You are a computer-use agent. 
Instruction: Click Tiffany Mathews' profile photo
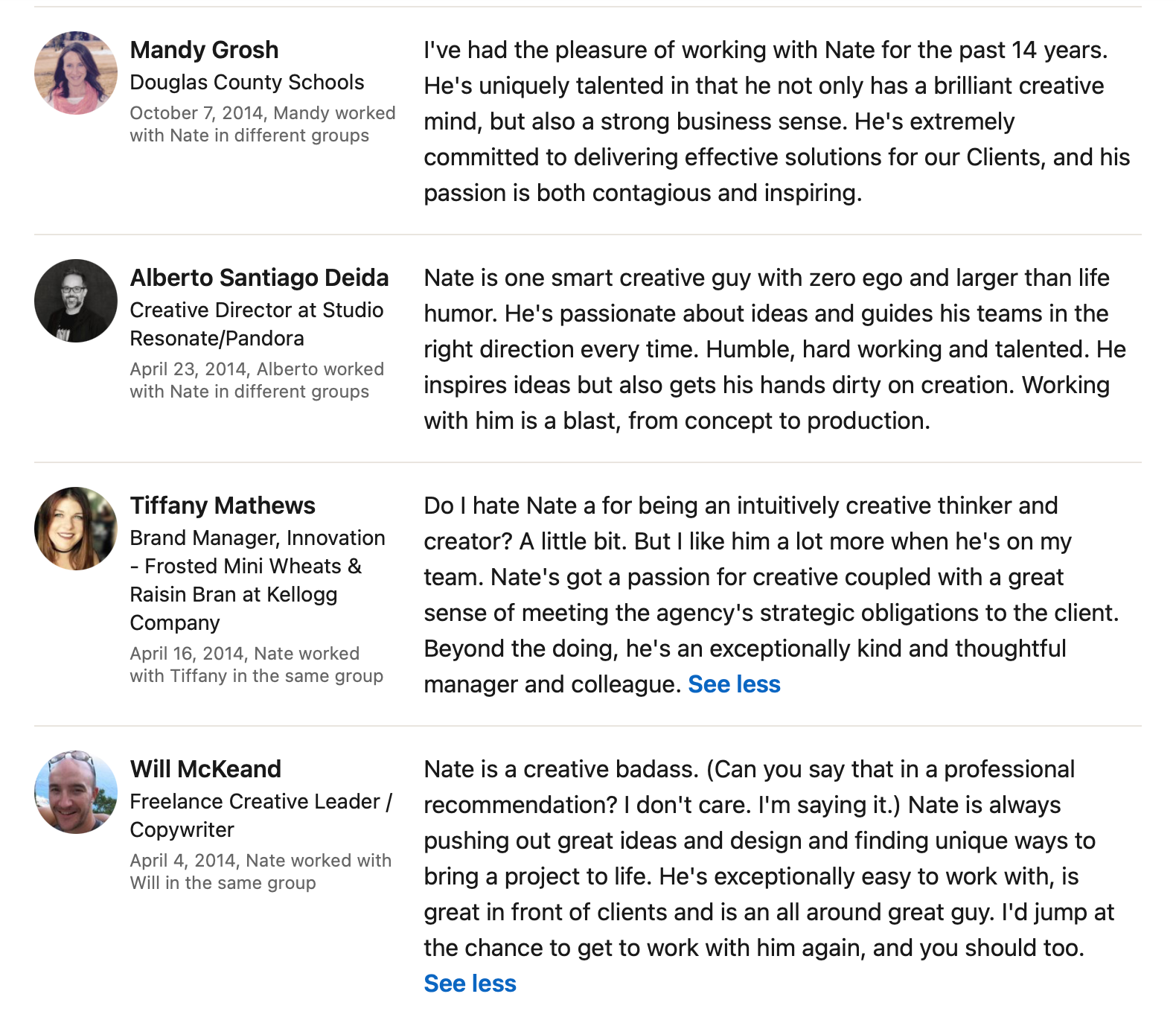click(76, 529)
